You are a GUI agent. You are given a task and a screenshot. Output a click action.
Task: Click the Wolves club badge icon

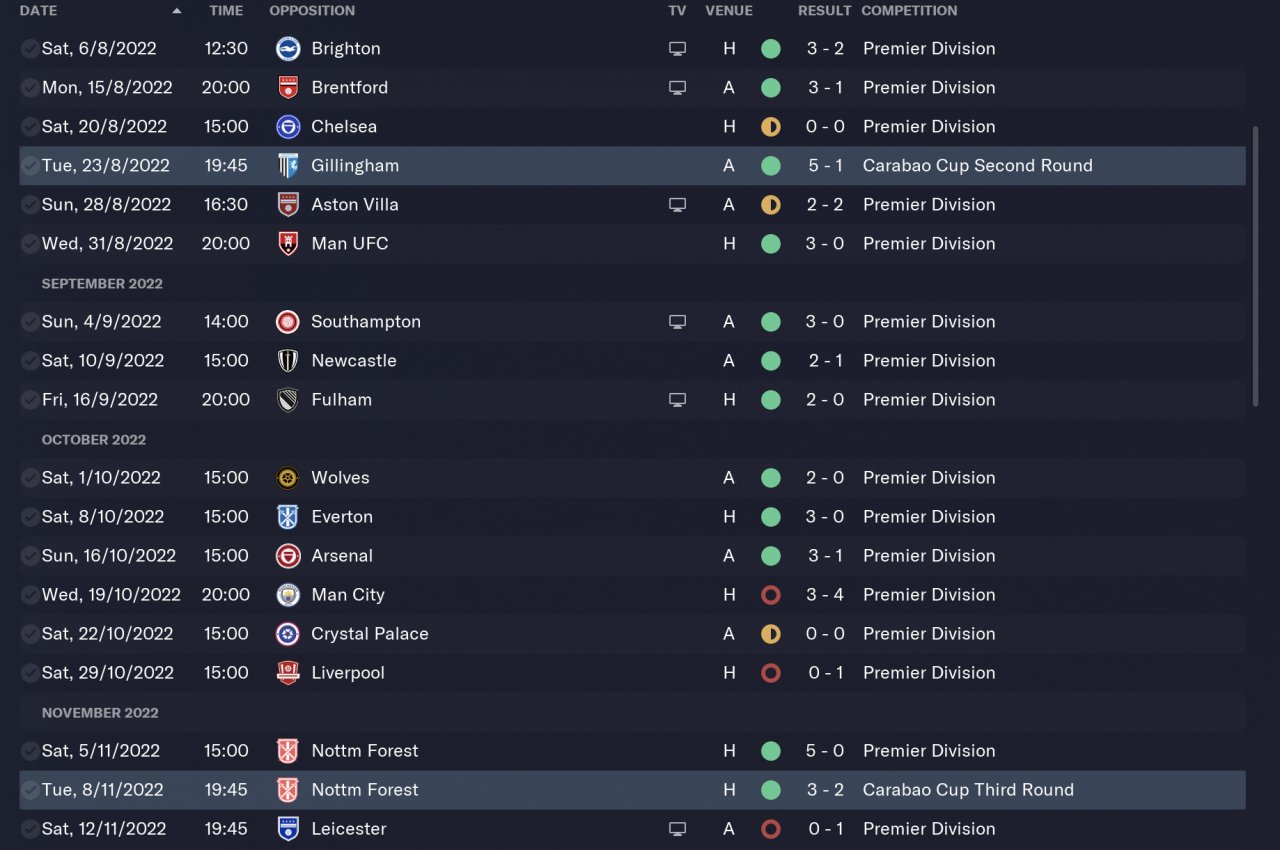(288, 477)
